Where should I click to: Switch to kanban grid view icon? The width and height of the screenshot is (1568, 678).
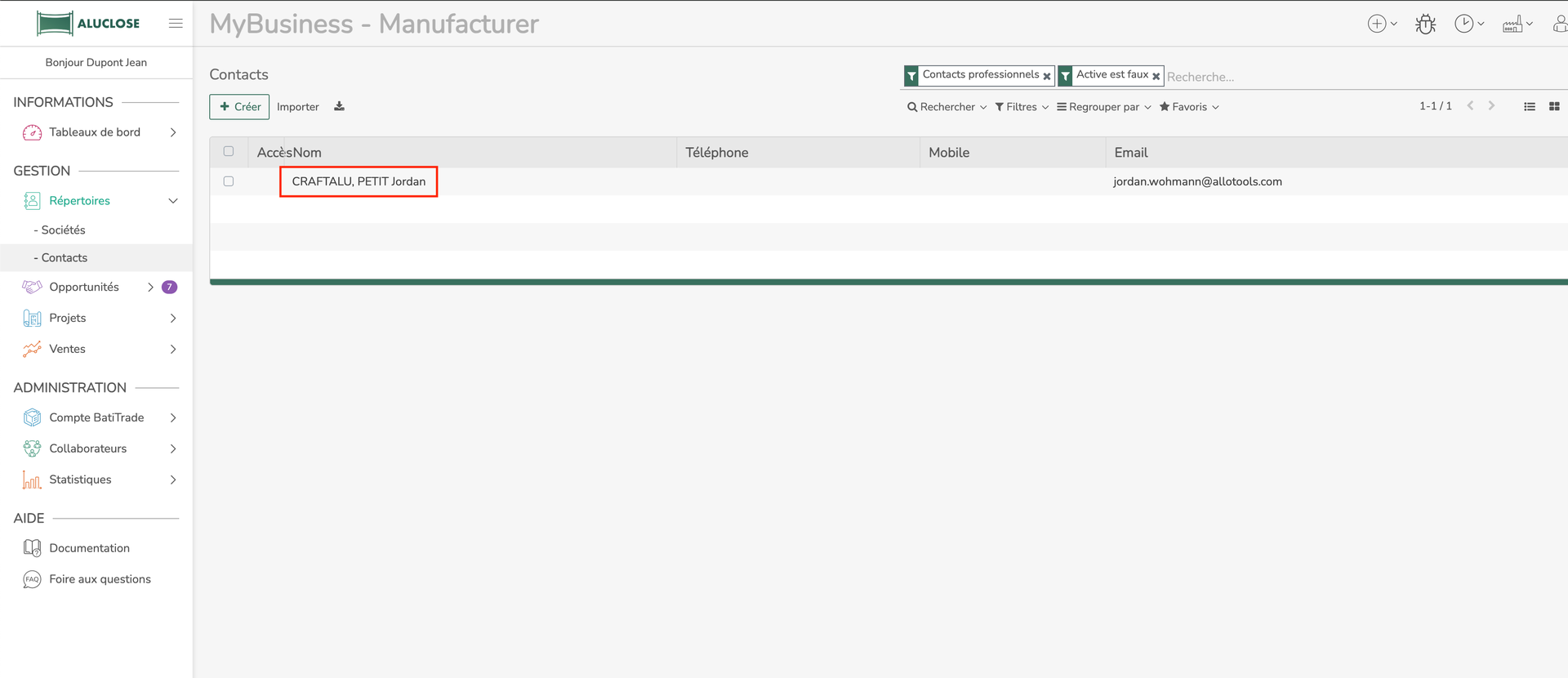point(1554,107)
